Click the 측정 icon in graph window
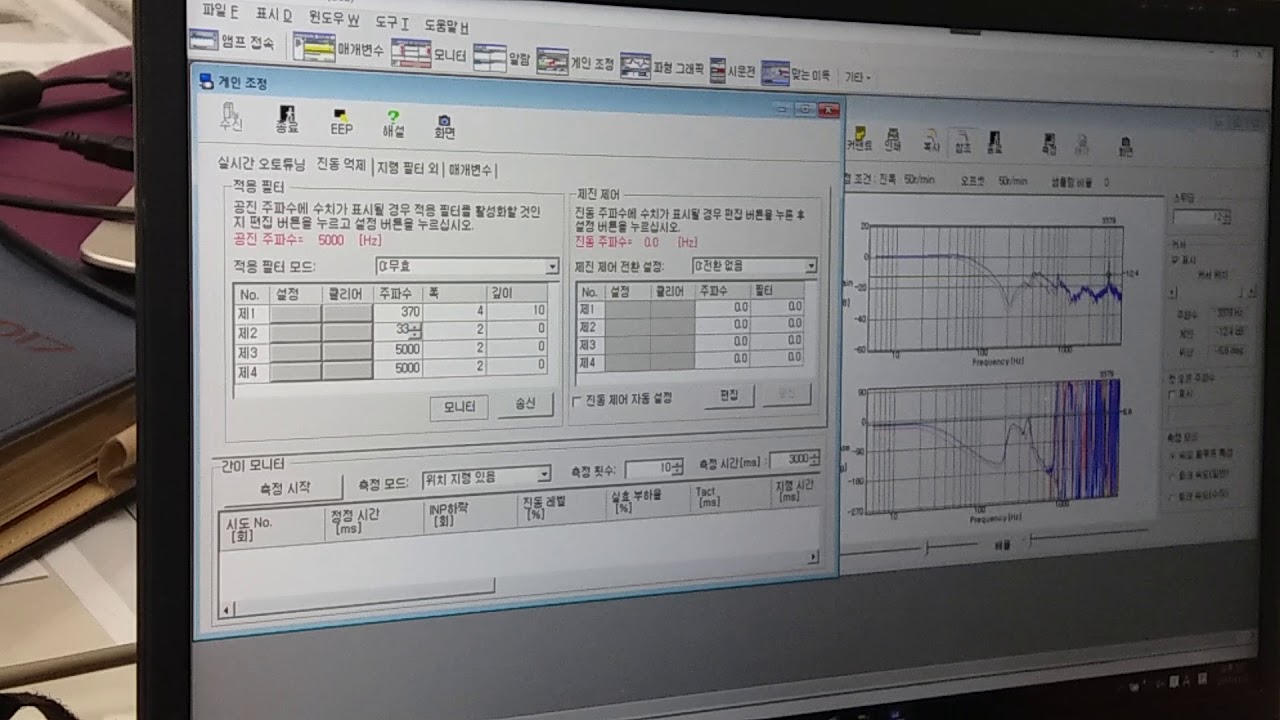Image resolution: width=1280 pixels, height=720 pixels. click(1048, 144)
